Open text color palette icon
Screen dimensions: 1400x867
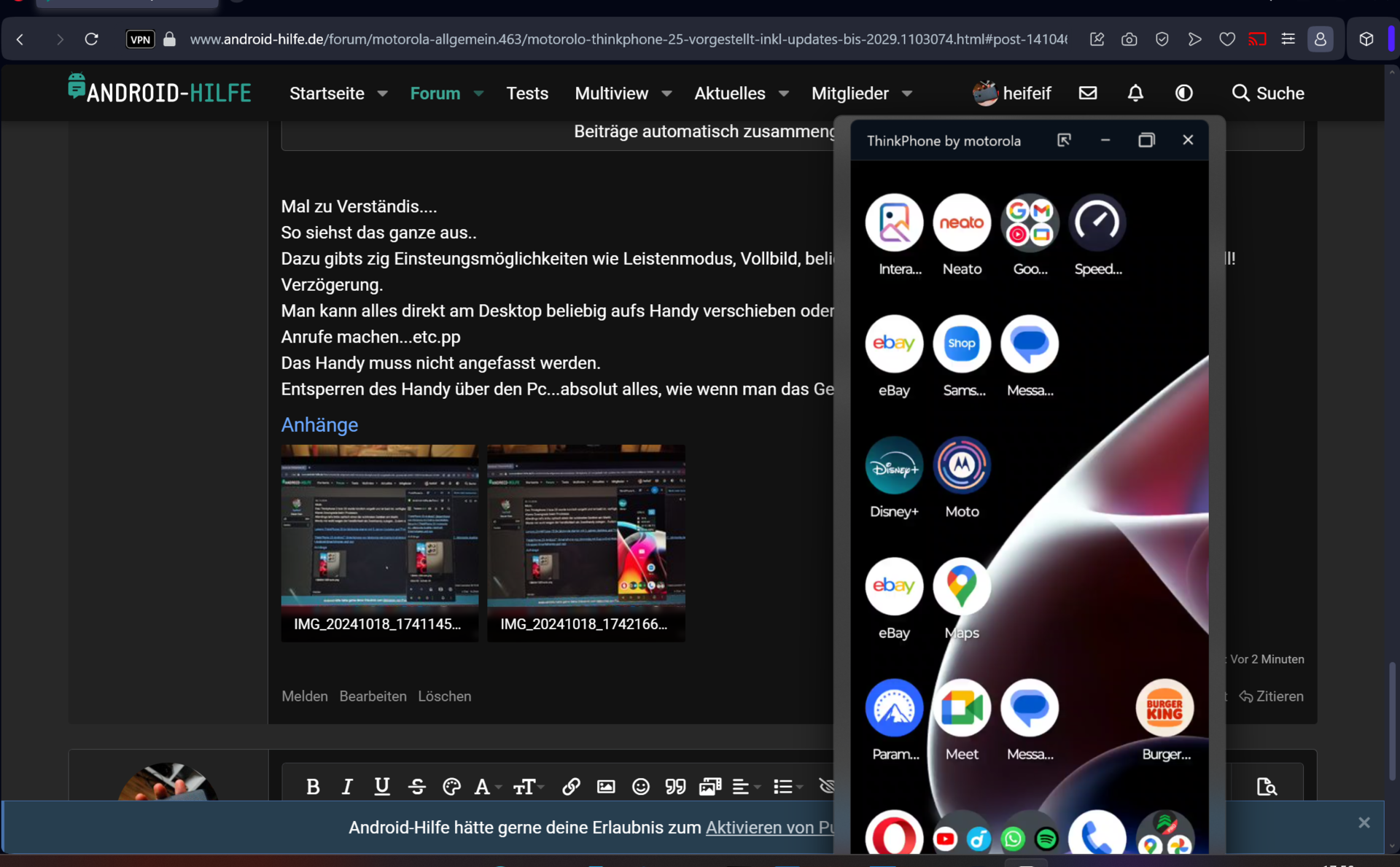click(x=451, y=786)
